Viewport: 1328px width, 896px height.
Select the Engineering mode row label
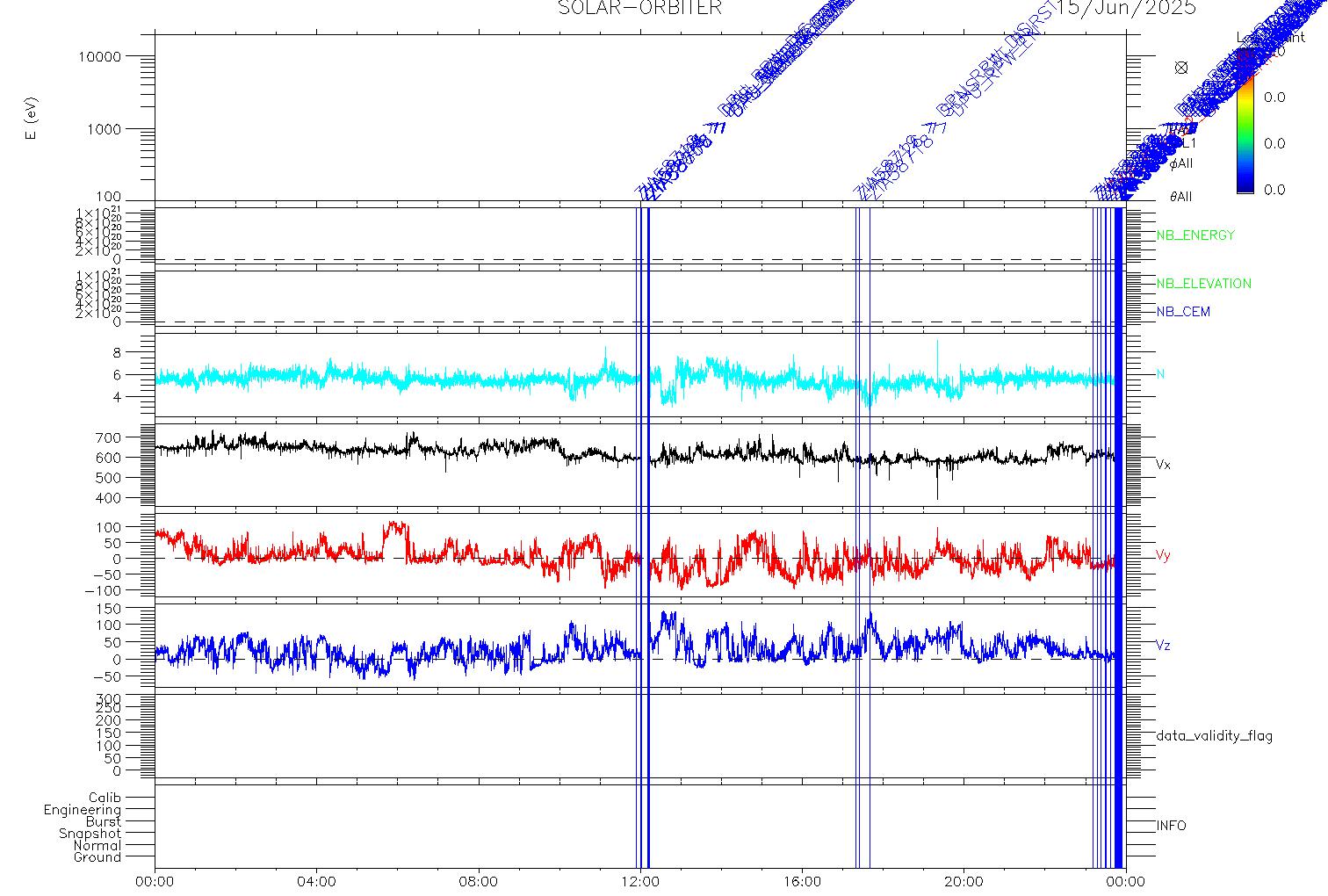click(83, 810)
